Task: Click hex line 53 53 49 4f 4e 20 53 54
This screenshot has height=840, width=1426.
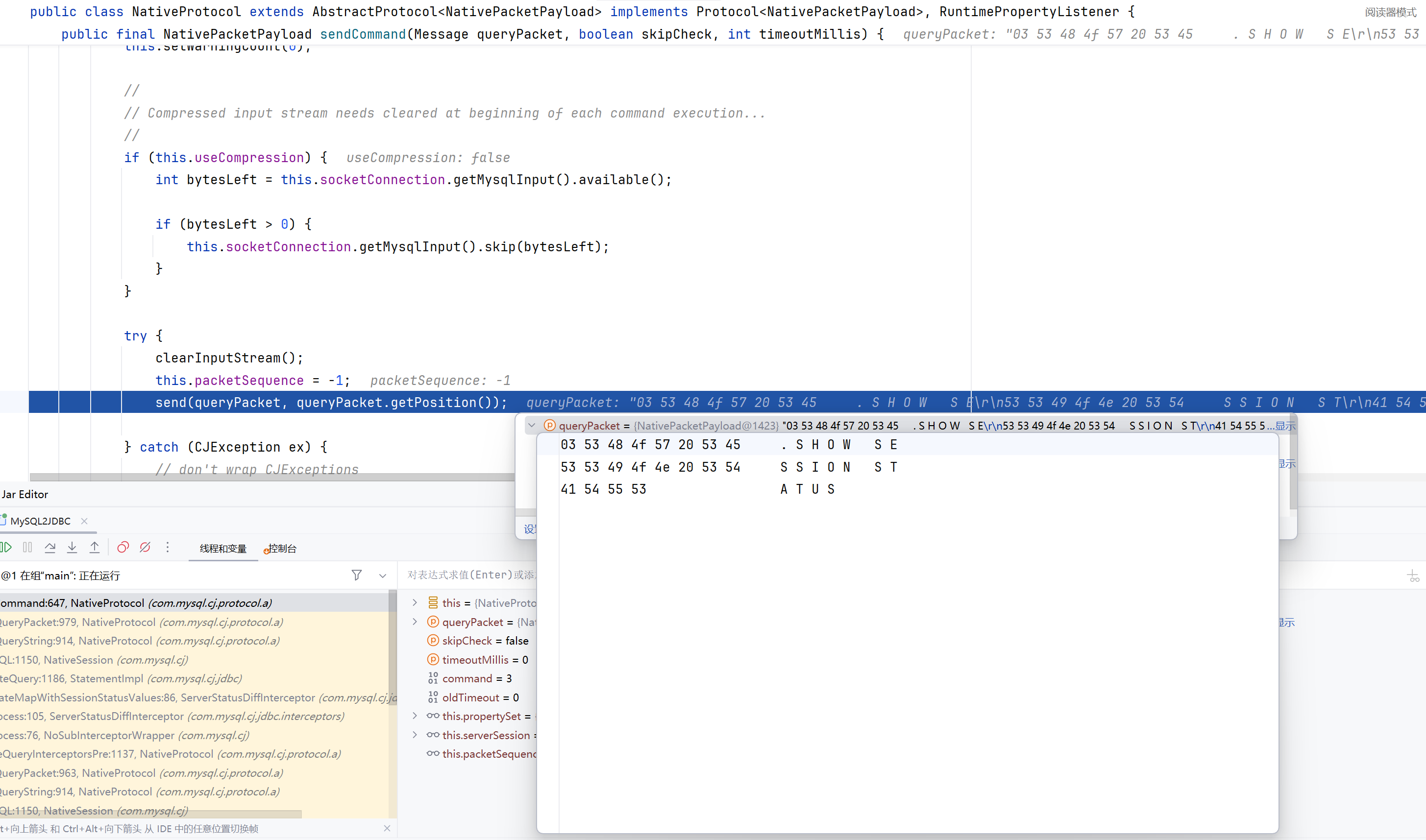Action: coord(729,467)
